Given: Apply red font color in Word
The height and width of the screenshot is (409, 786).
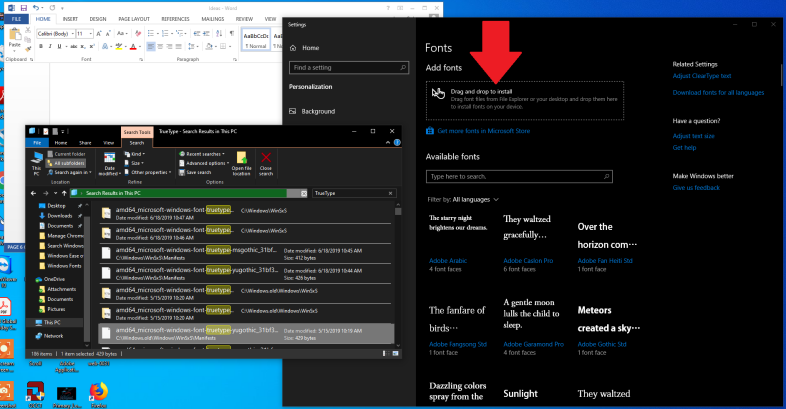Looking at the screenshot, I should pos(132,47).
